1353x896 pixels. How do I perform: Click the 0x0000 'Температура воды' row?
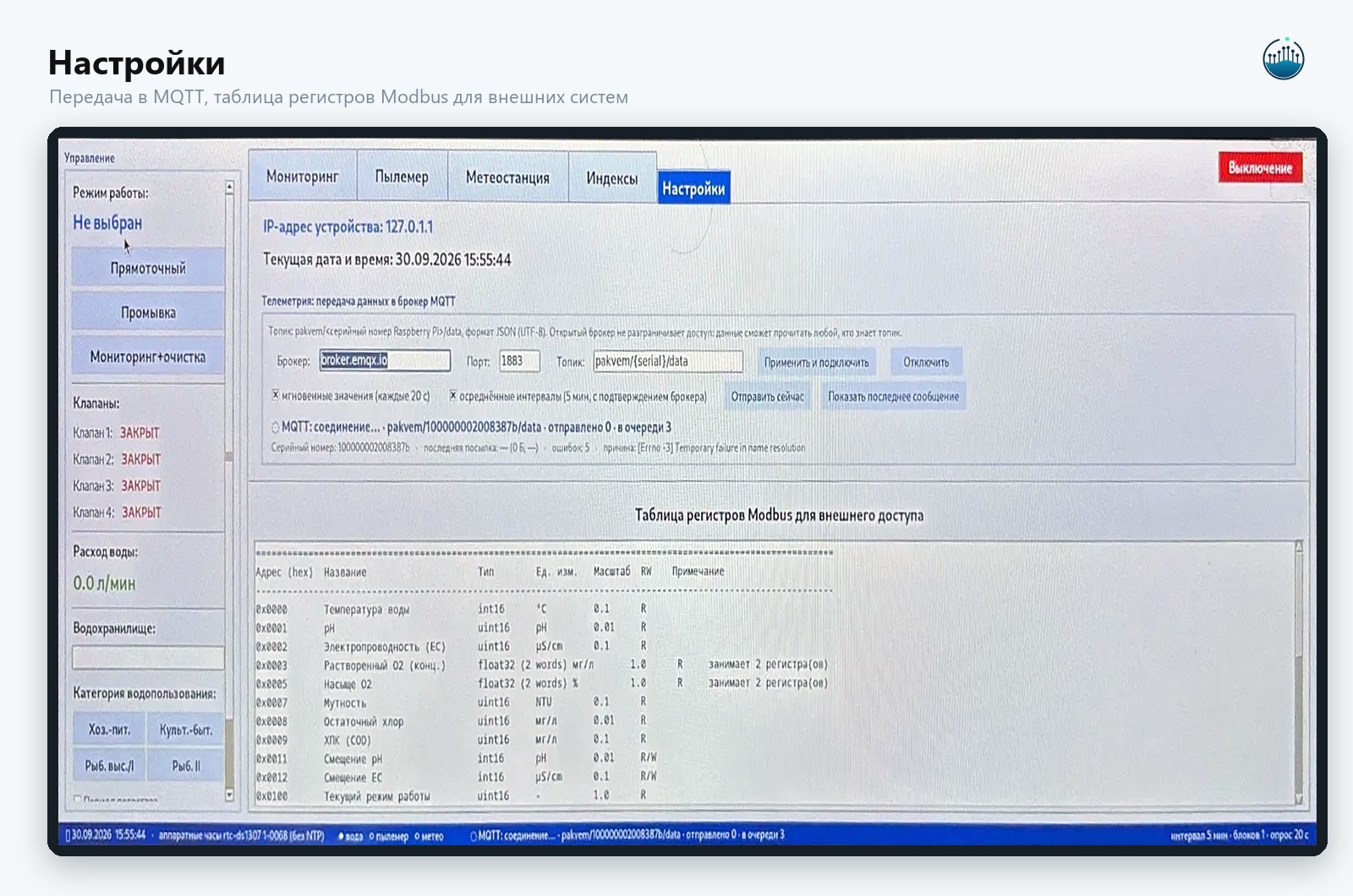click(x=452, y=609)
